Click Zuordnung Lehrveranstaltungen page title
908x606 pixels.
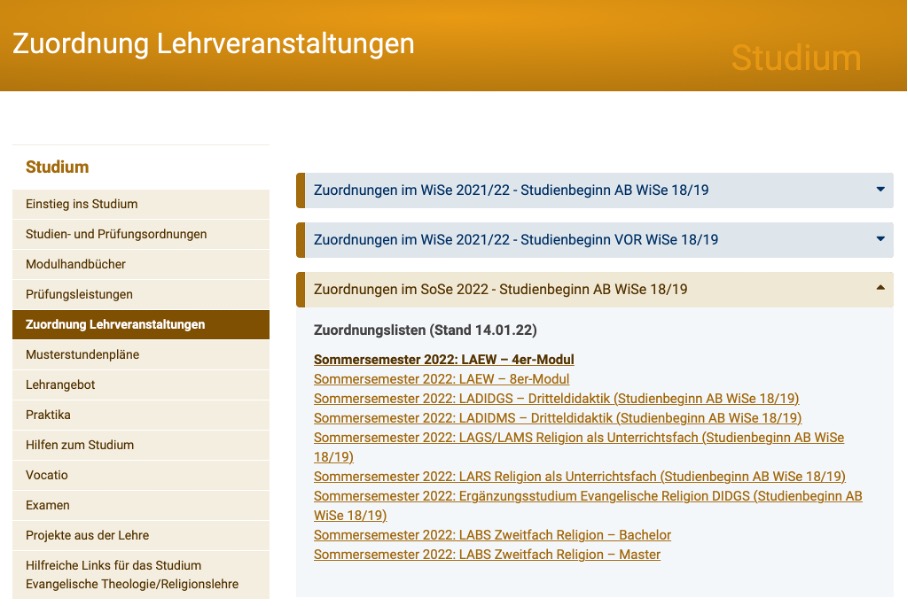tap(214, 44)
